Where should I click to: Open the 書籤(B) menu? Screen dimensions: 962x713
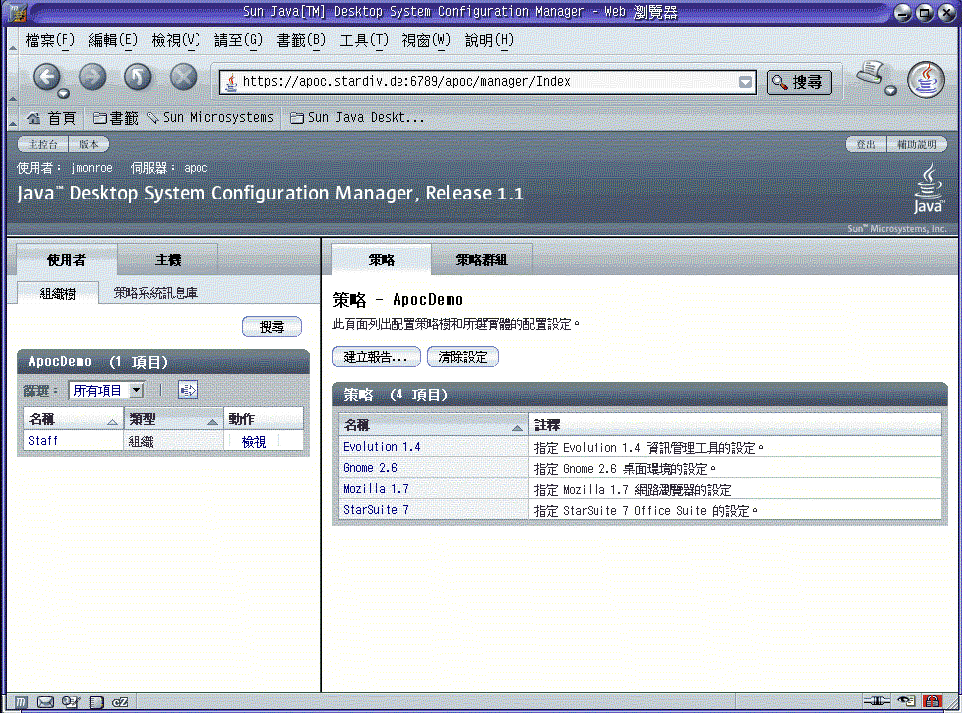pyautogui.click(x=301, y=40)
